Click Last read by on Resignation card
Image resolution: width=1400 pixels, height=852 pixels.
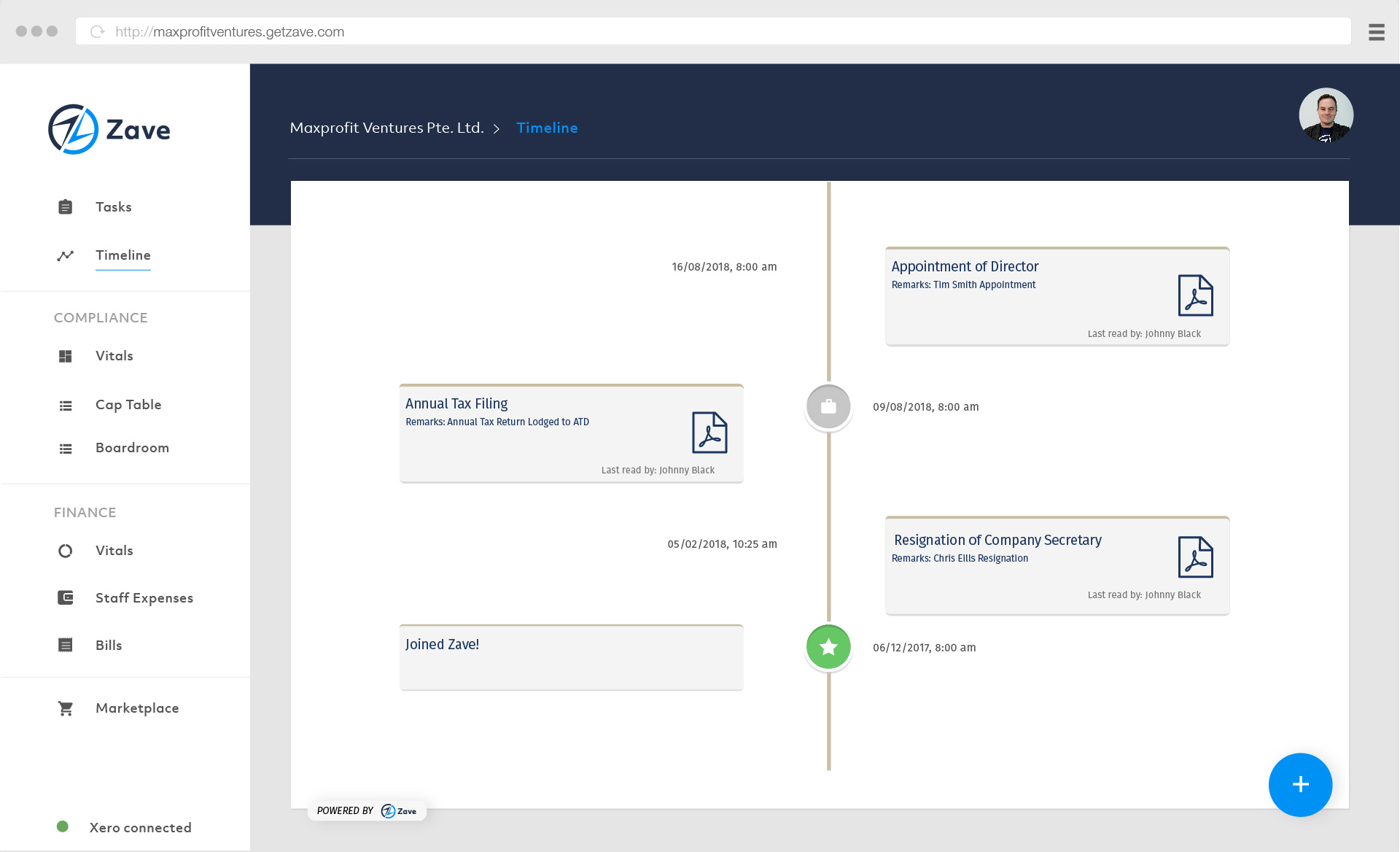1144,595
